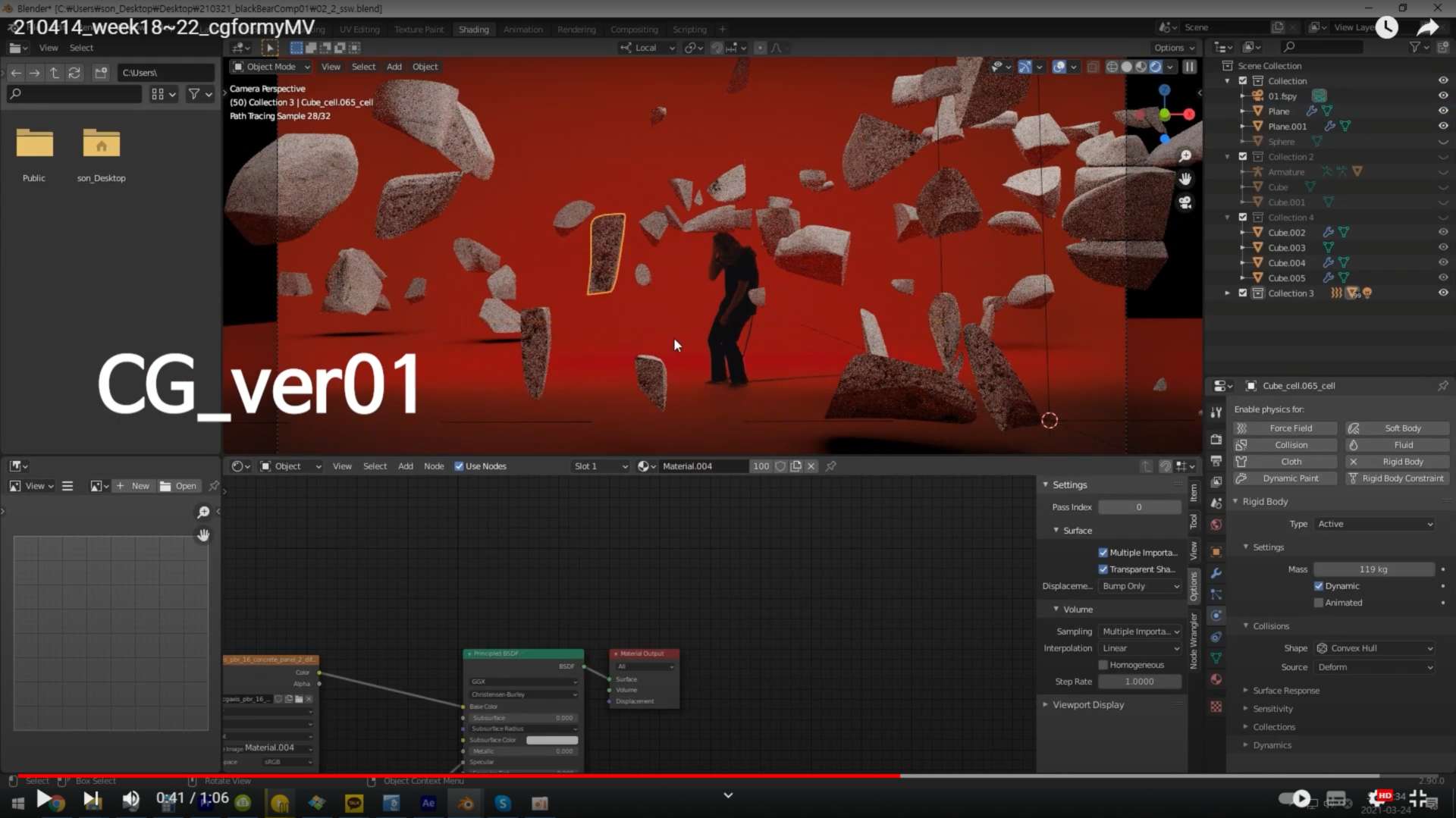Open the Material properties tab icon
This screenshot has height=818, width=1456.
(1216, 679)
